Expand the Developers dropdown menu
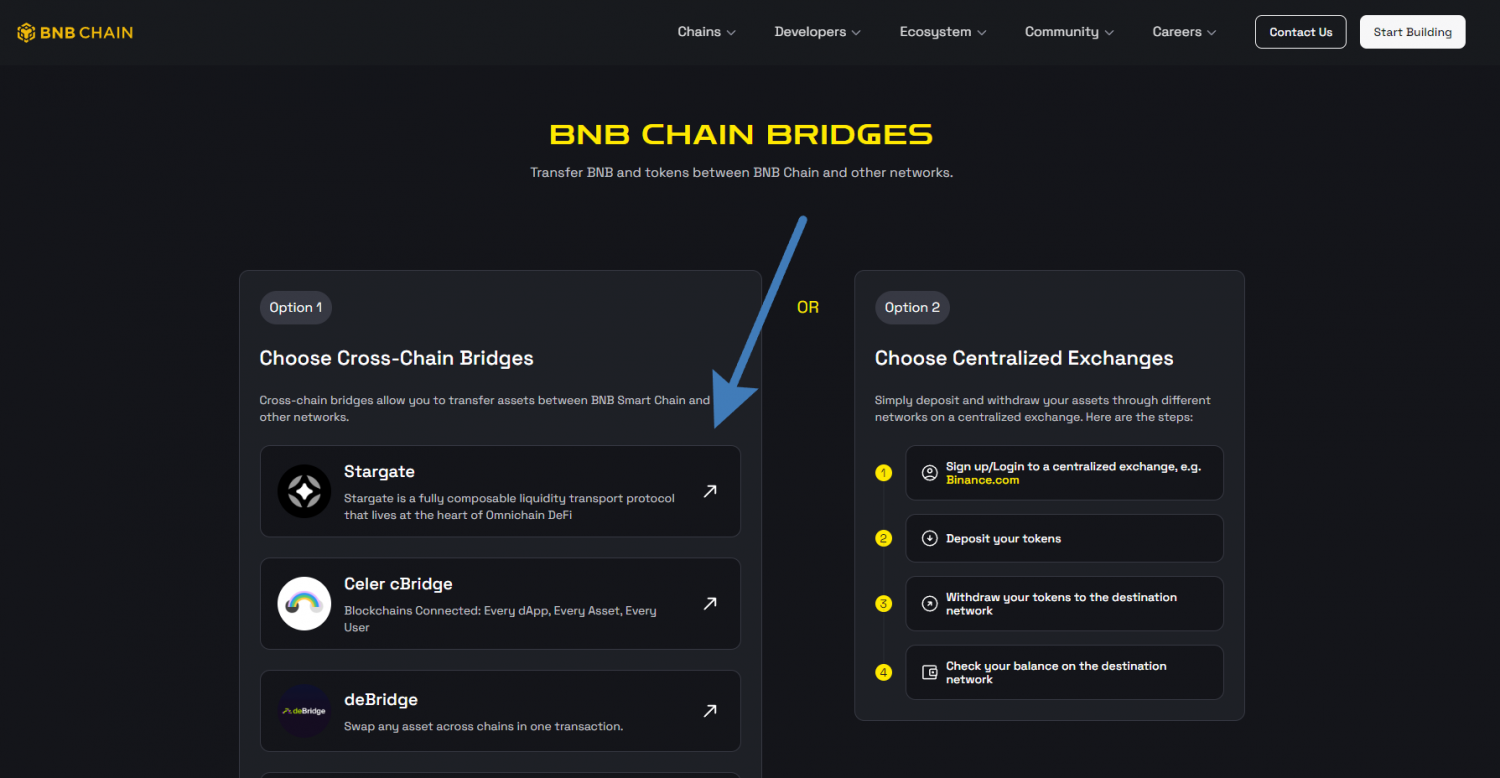1500x778 pixels. (x=817, y=32)
